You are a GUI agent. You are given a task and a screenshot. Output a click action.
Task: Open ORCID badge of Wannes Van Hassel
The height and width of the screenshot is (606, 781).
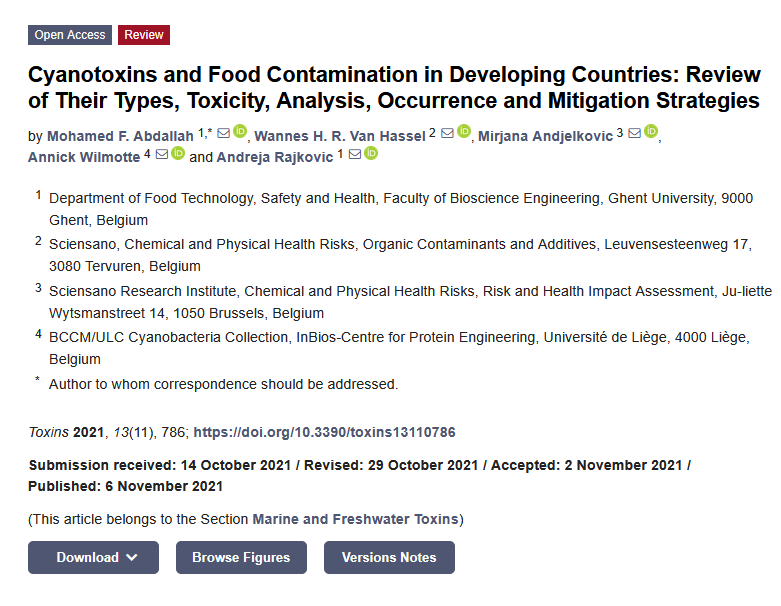pos(464,132)
